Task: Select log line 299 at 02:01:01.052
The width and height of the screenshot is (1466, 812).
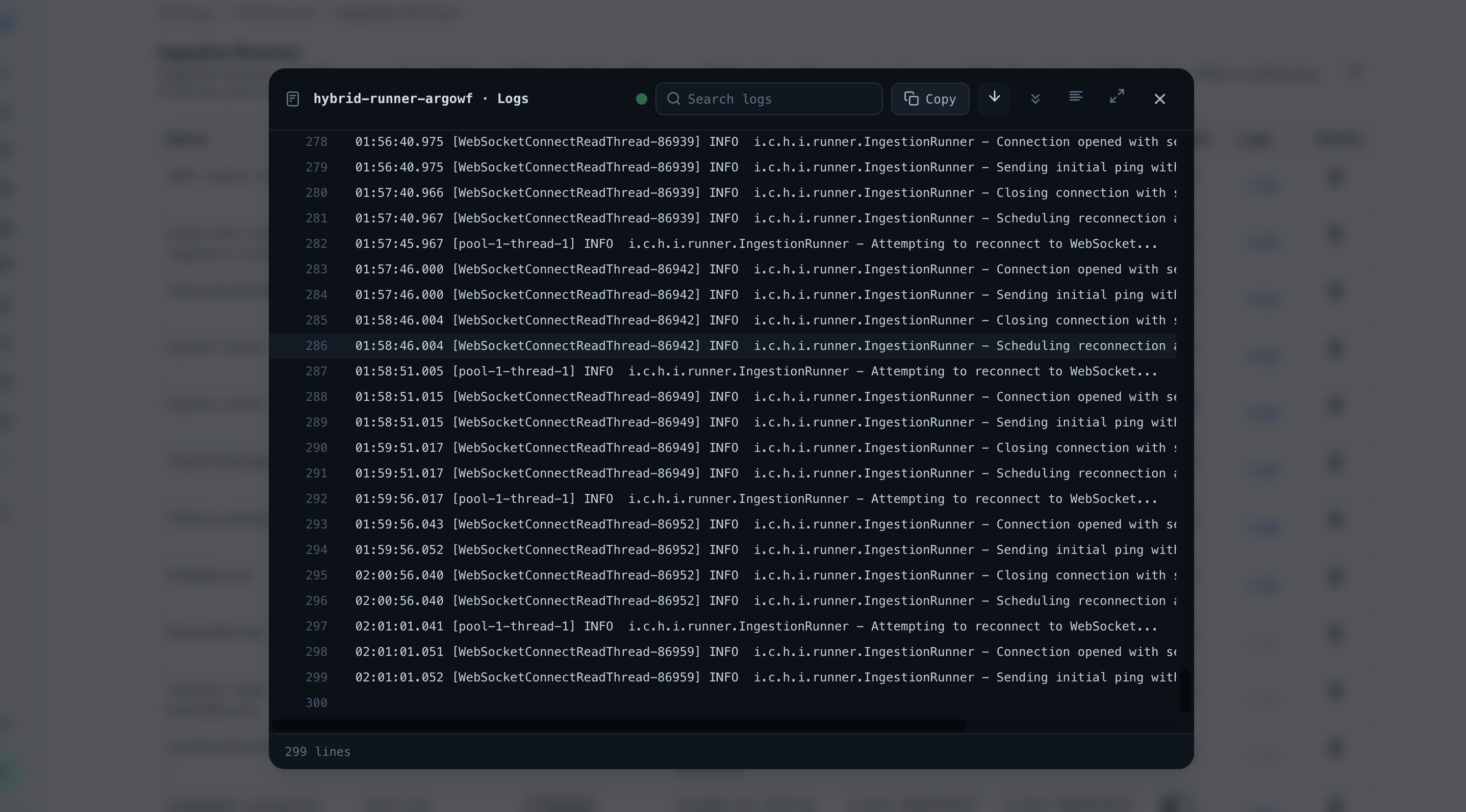Action: 723,677
